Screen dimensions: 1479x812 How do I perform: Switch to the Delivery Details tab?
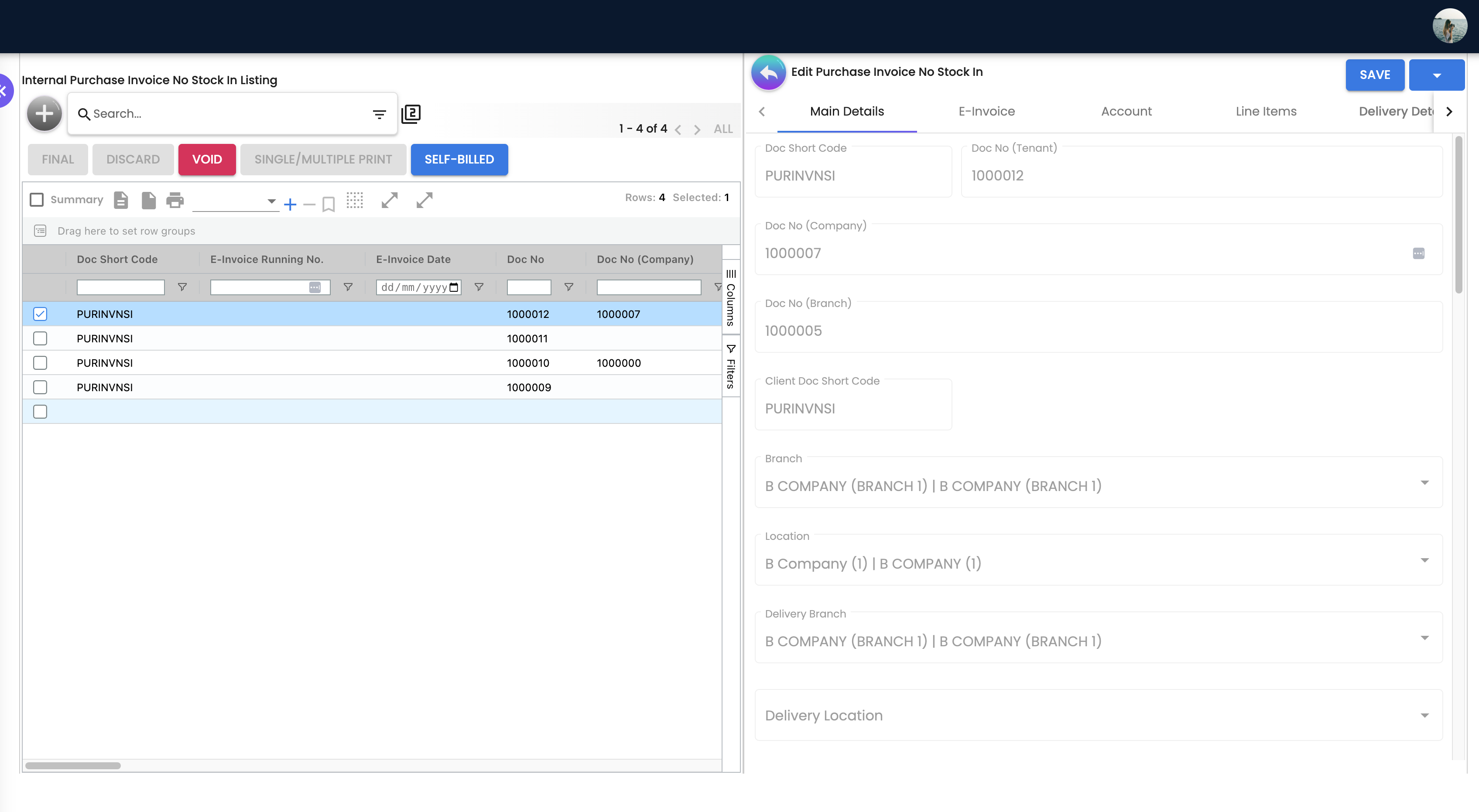pyautogui.click(x=1395, y=111)
